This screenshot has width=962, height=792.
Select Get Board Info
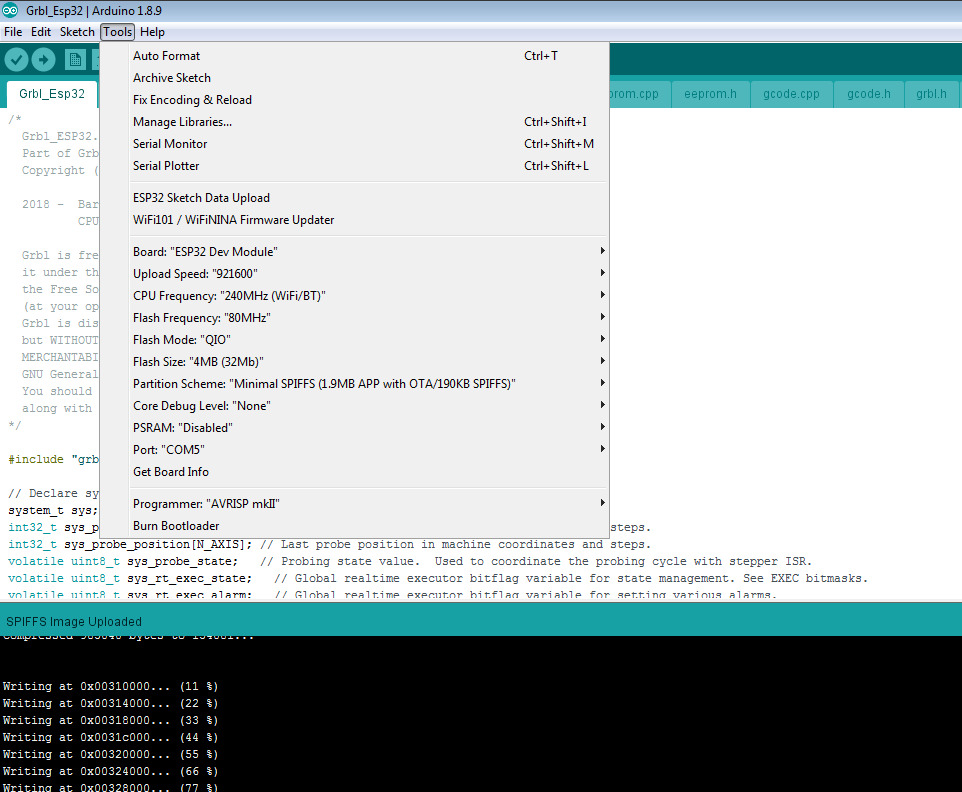coord(355,472)
